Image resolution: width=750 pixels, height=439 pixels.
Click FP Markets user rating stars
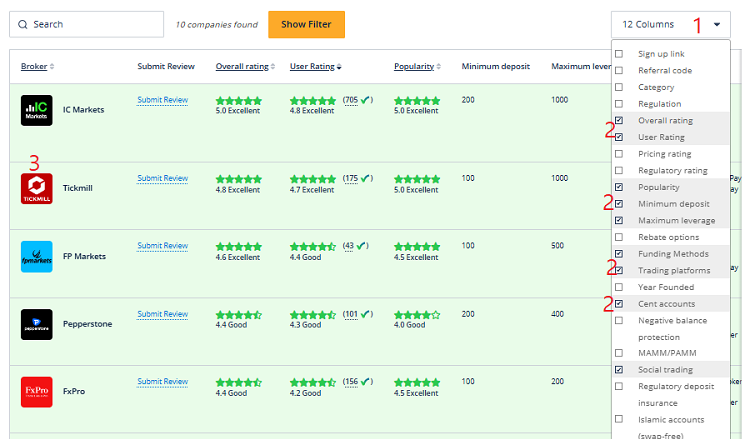point(313,247)
